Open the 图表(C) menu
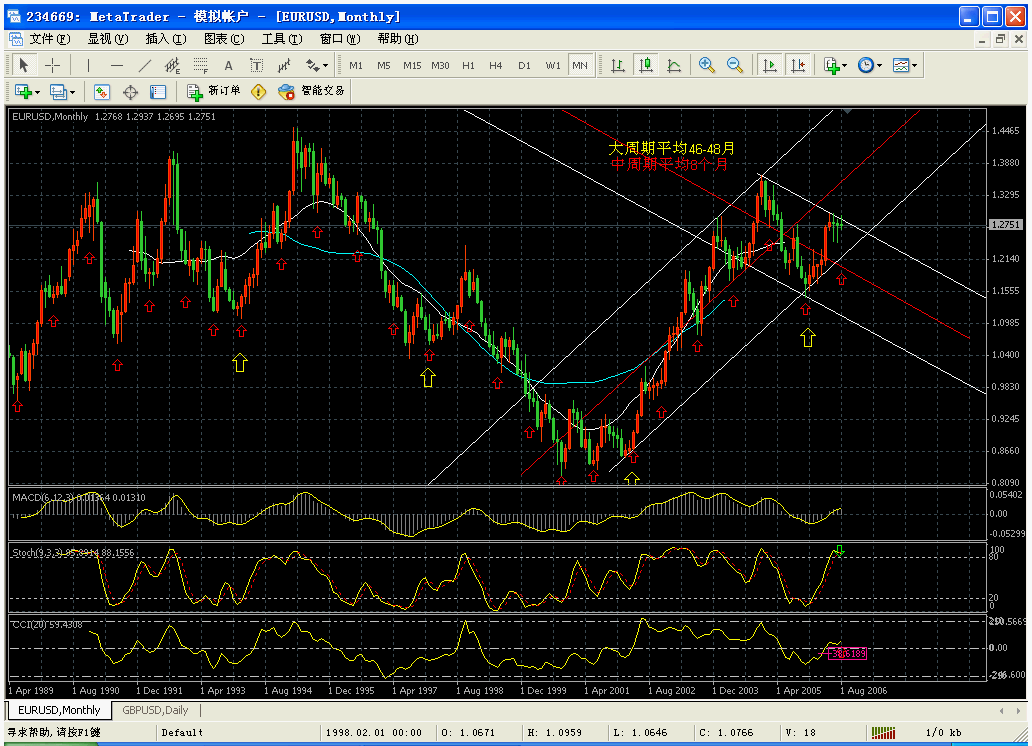The height and width of the screenshot is (746, 1032). click(x=224, y=40)
